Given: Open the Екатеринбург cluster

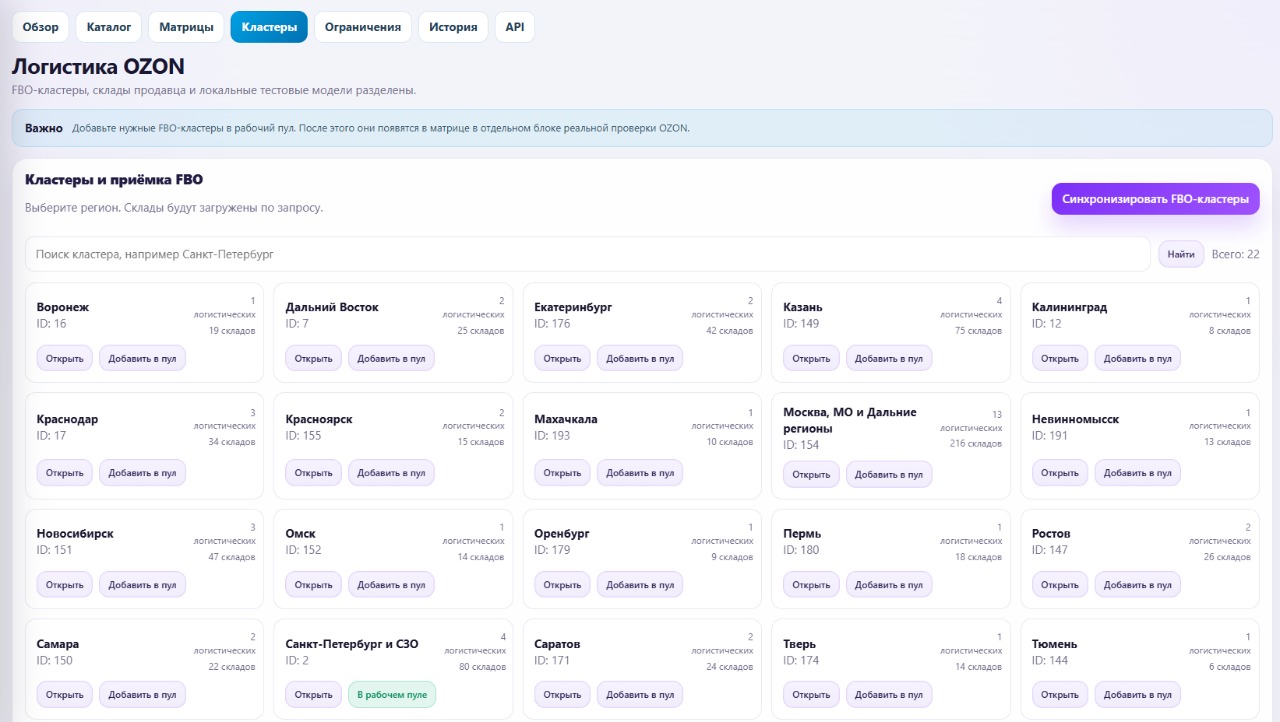Looking at the screenshot, I should [x=563, y=358].
